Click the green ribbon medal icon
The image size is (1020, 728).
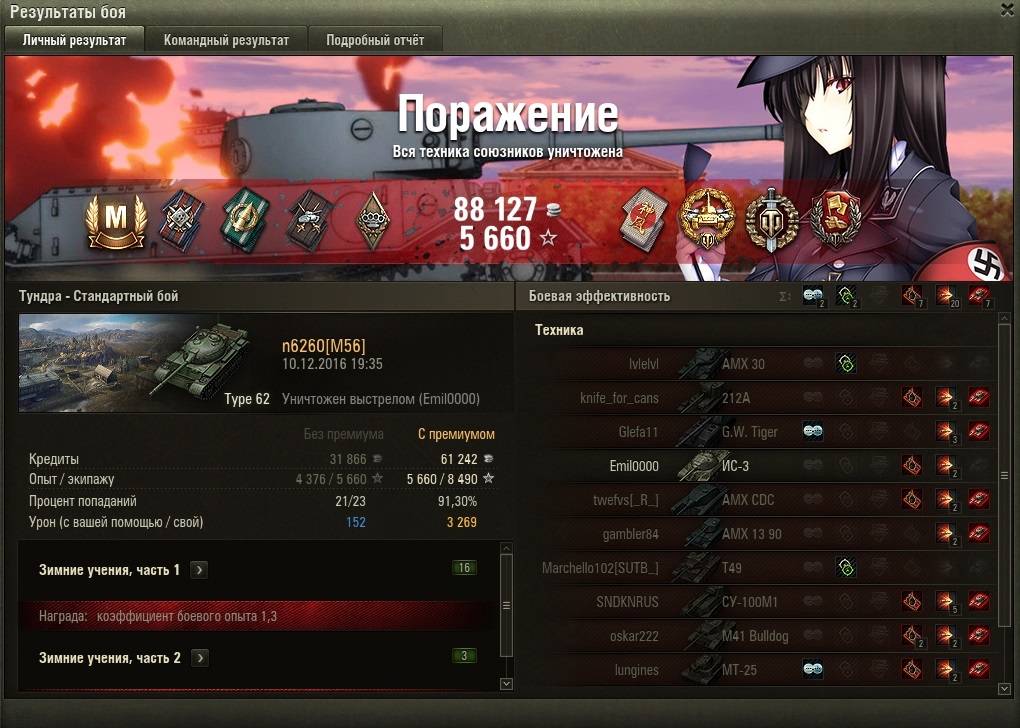point(246,220)
